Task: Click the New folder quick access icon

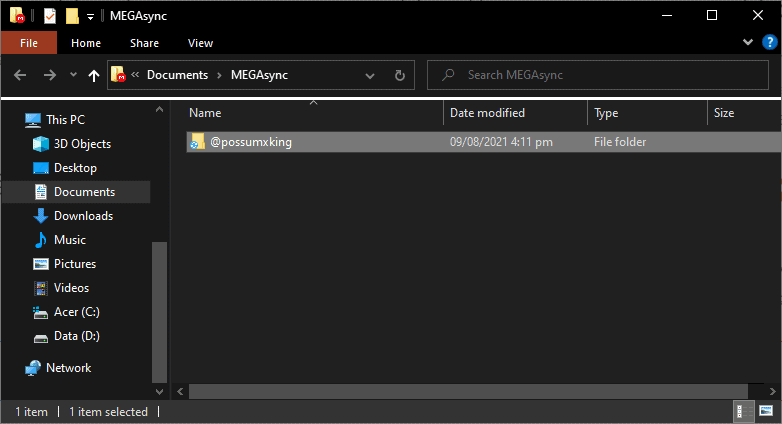Action: [x=72, y=16]
